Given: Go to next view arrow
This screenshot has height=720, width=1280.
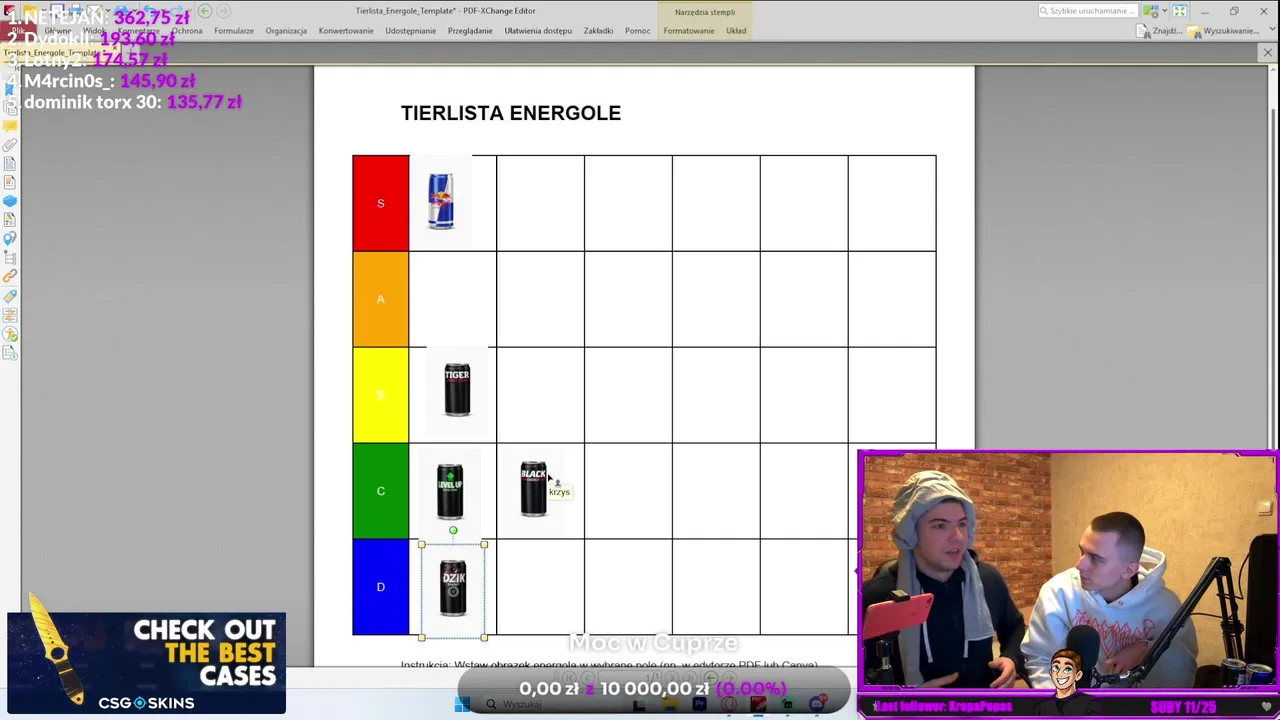Looking at the screenshot, I should pyautogui.click(x=223, y=11).
